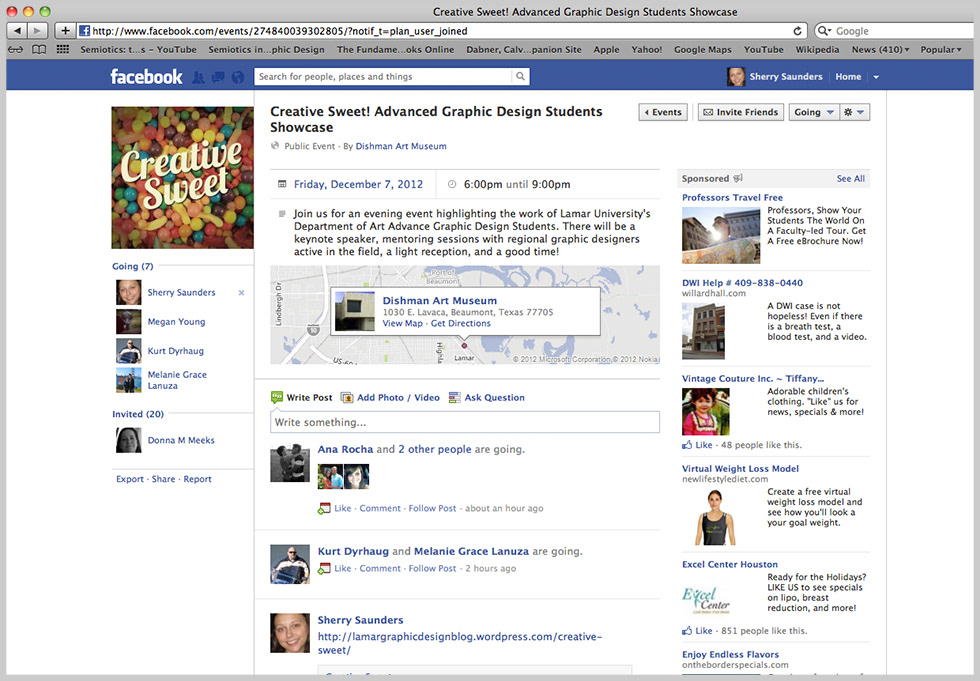
Task: Click the Share link
Action: pyautogui.click(x=163, y=479)
